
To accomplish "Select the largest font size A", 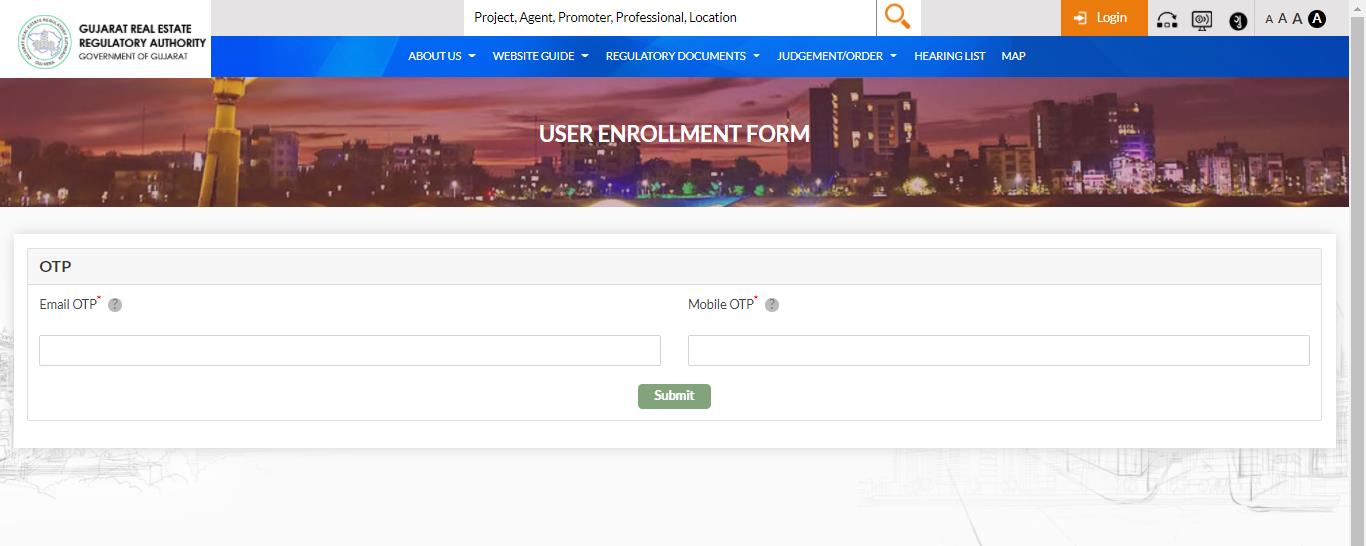I will pyautogui.click(x=1297, y=18).
